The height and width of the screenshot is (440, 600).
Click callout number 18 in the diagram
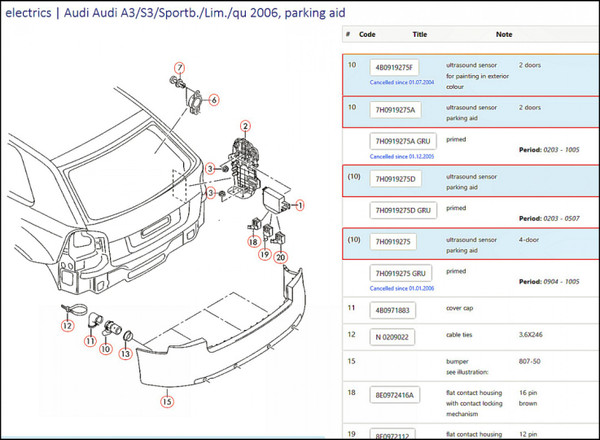[x=254, y=242]
